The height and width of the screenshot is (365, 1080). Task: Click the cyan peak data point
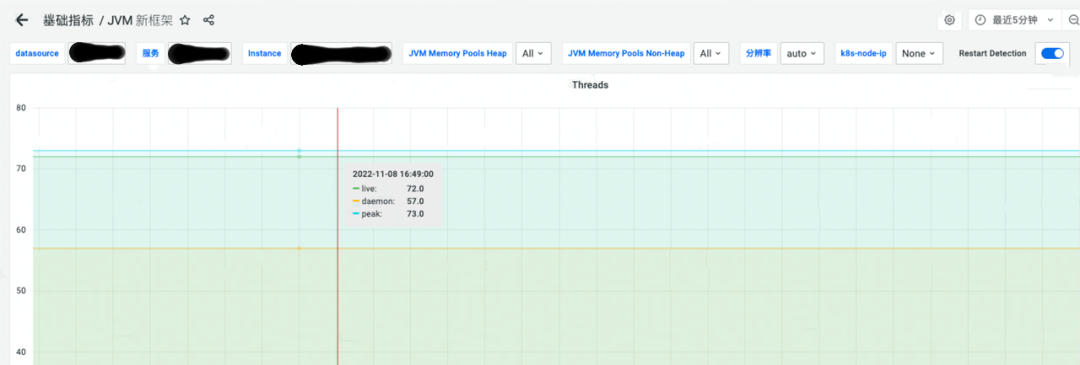pyautogui.click(x=299, y=150)
